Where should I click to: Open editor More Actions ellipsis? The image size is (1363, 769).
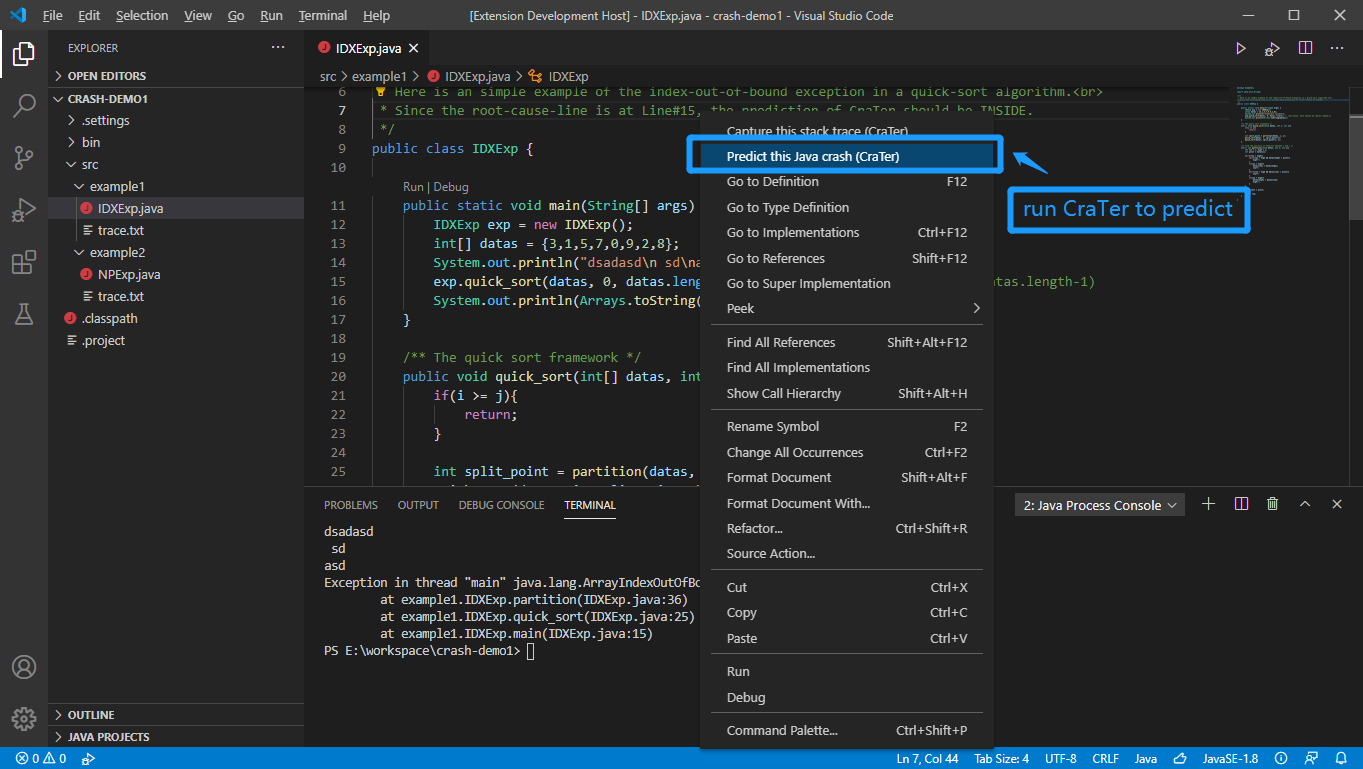tap(1337, 48)
